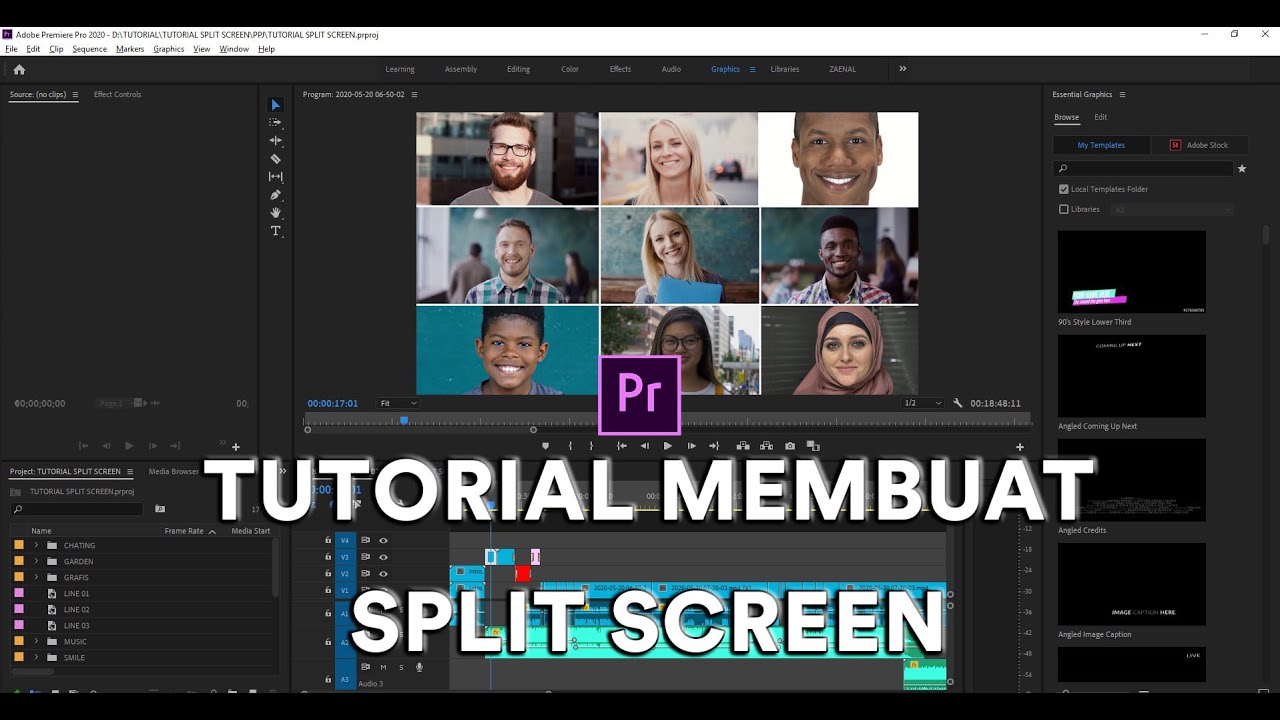Jump to In point in Program monitor
Image resolution: width=1280 pixels, height=720 pixels.
(621, 446)
